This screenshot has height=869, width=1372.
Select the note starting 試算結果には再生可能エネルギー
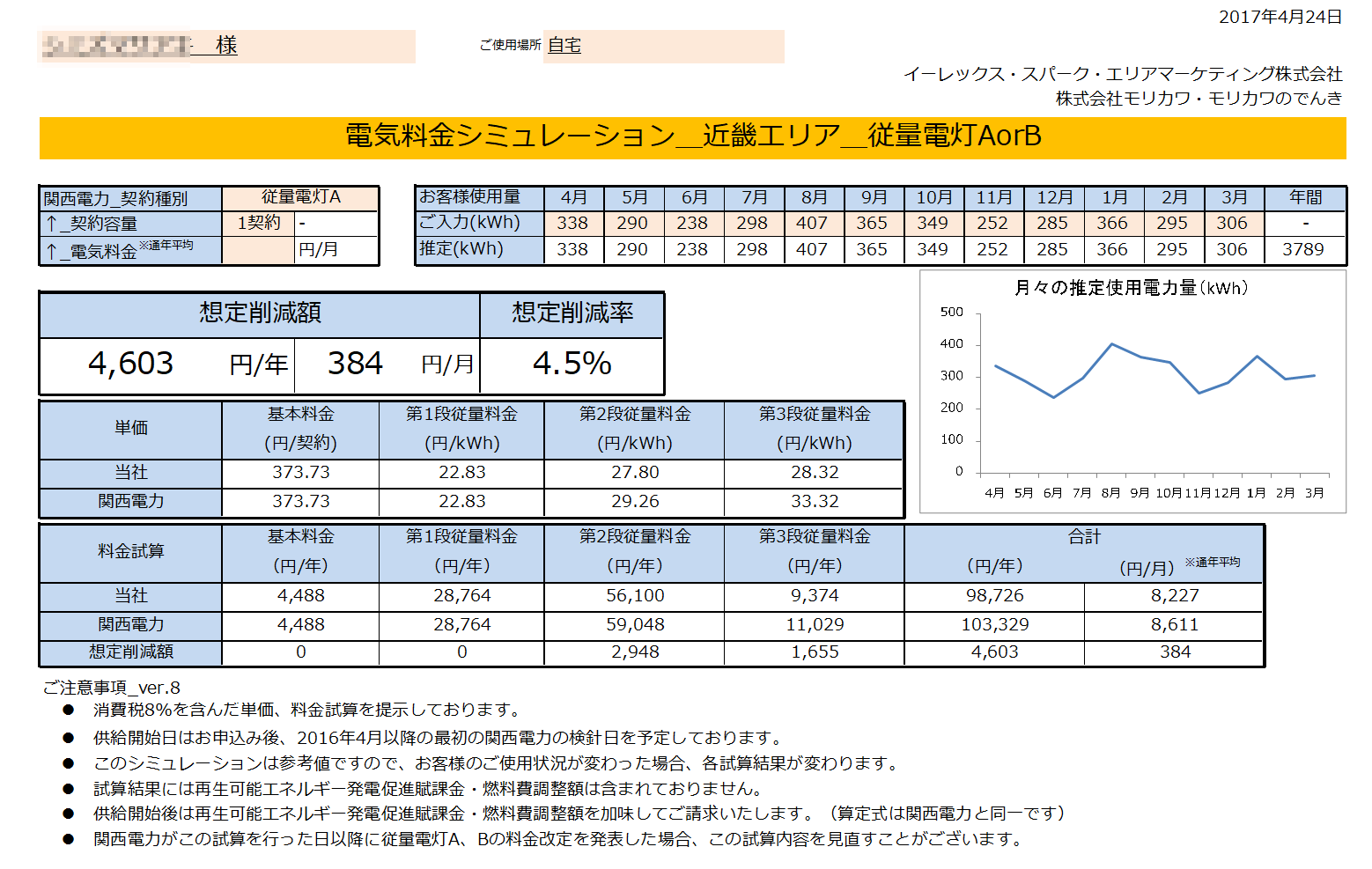tap(430, 789)
